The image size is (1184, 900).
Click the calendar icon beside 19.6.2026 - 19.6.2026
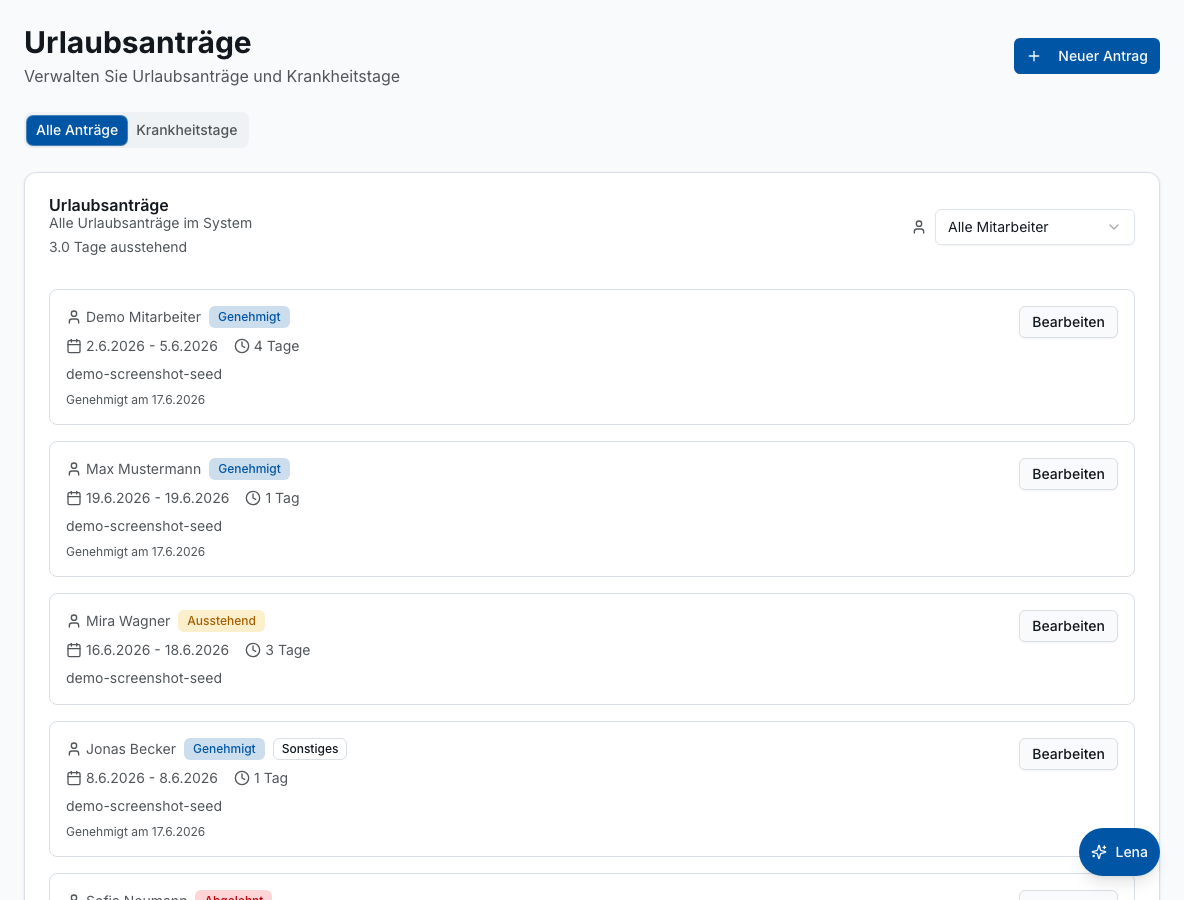pyautogui.click(x=73, y=498)
